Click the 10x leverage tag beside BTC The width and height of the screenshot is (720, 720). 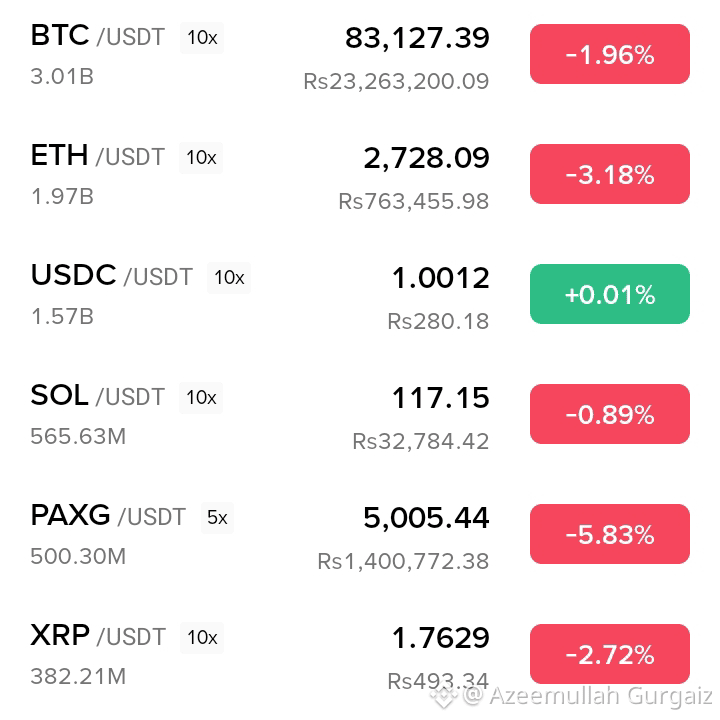point(202,38)
